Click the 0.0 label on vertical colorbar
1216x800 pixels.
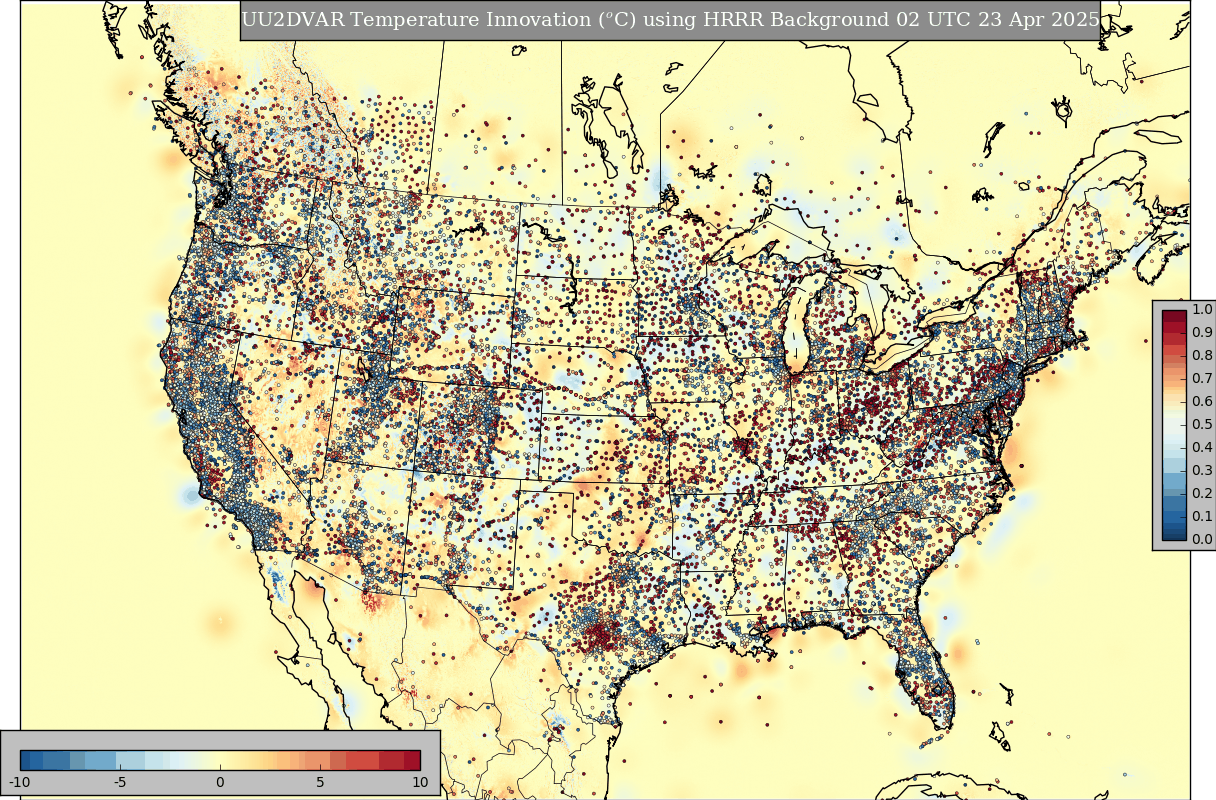pos(1202,540)
